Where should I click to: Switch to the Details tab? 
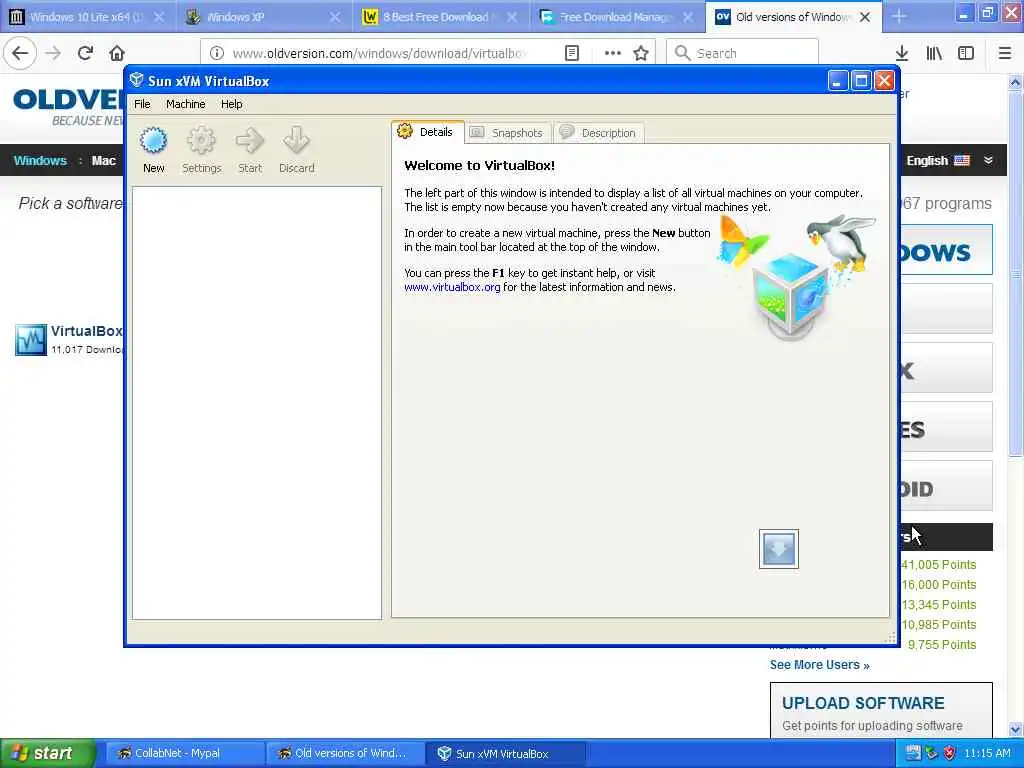pos(428,132)
